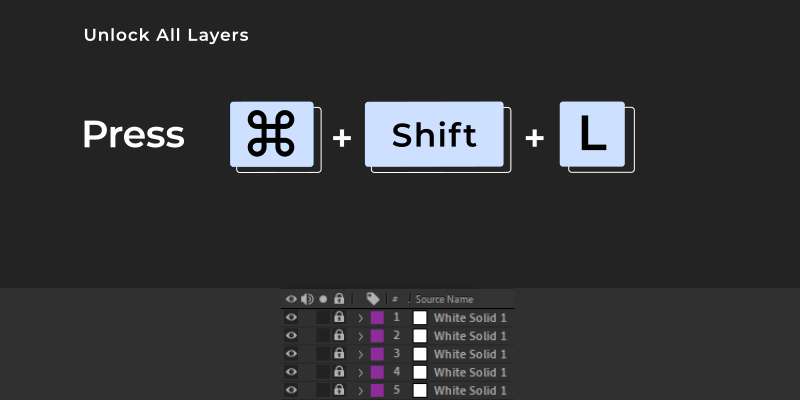
Task: Click the lock column header icon
Action: (339, 299)
